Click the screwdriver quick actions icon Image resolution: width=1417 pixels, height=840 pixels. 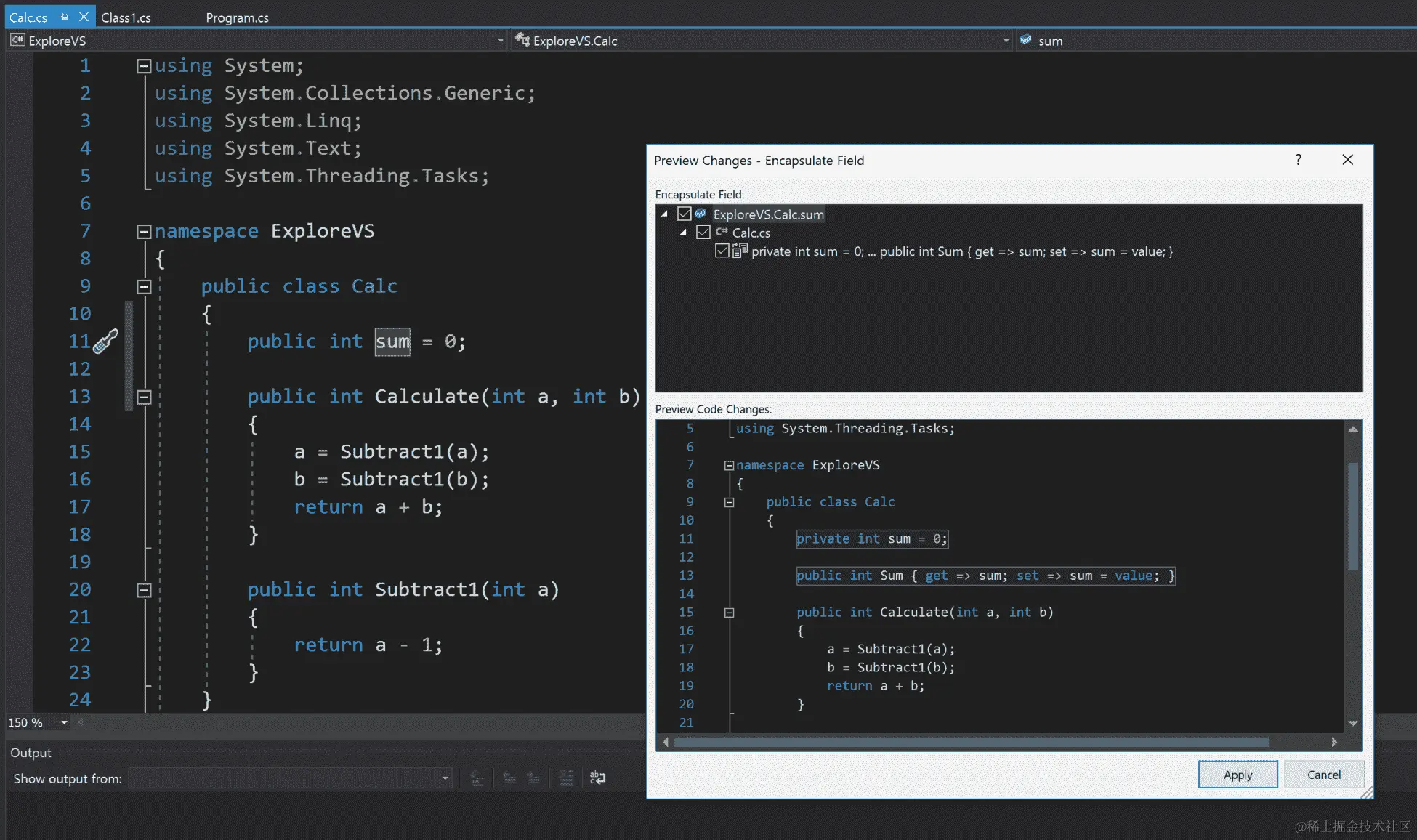(106, 341)
